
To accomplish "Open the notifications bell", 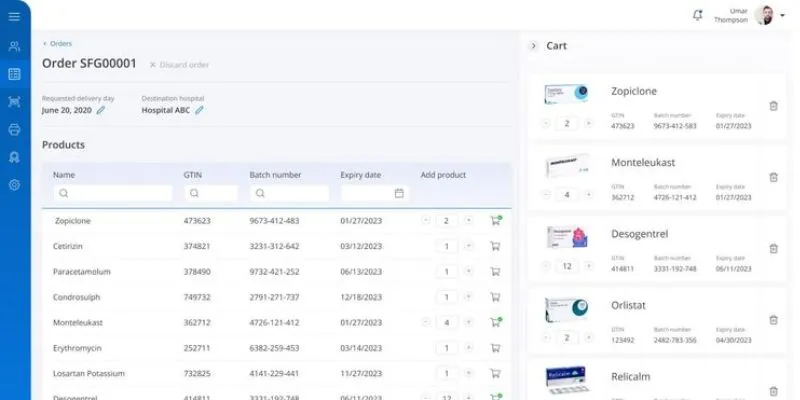I will coord(697,15).
